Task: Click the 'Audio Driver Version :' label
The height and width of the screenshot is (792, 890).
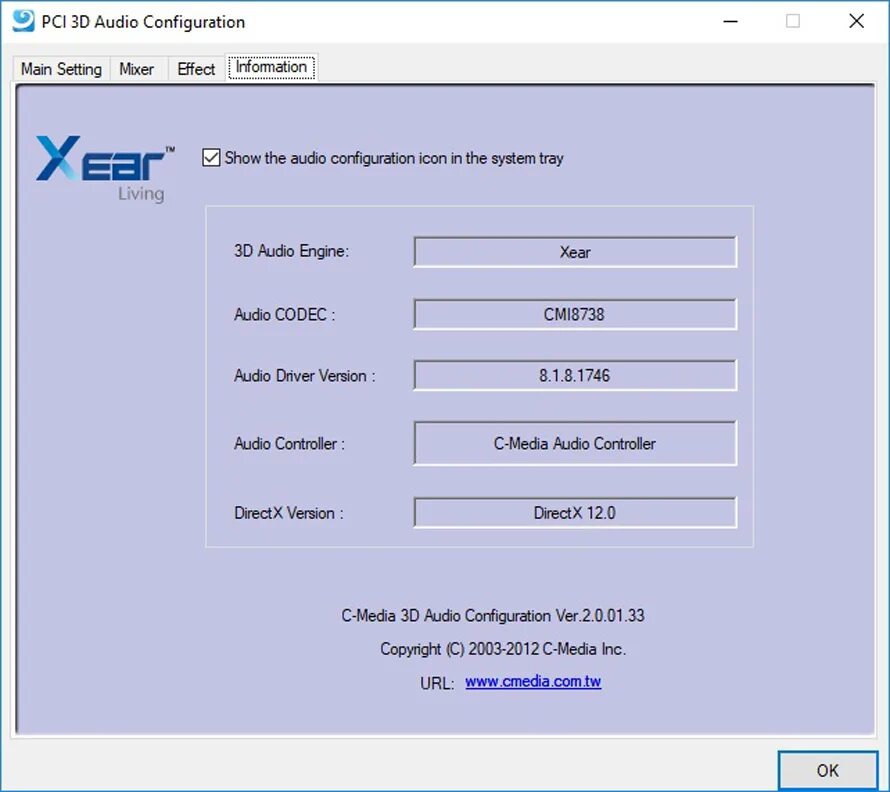Action: click(305, 376)
